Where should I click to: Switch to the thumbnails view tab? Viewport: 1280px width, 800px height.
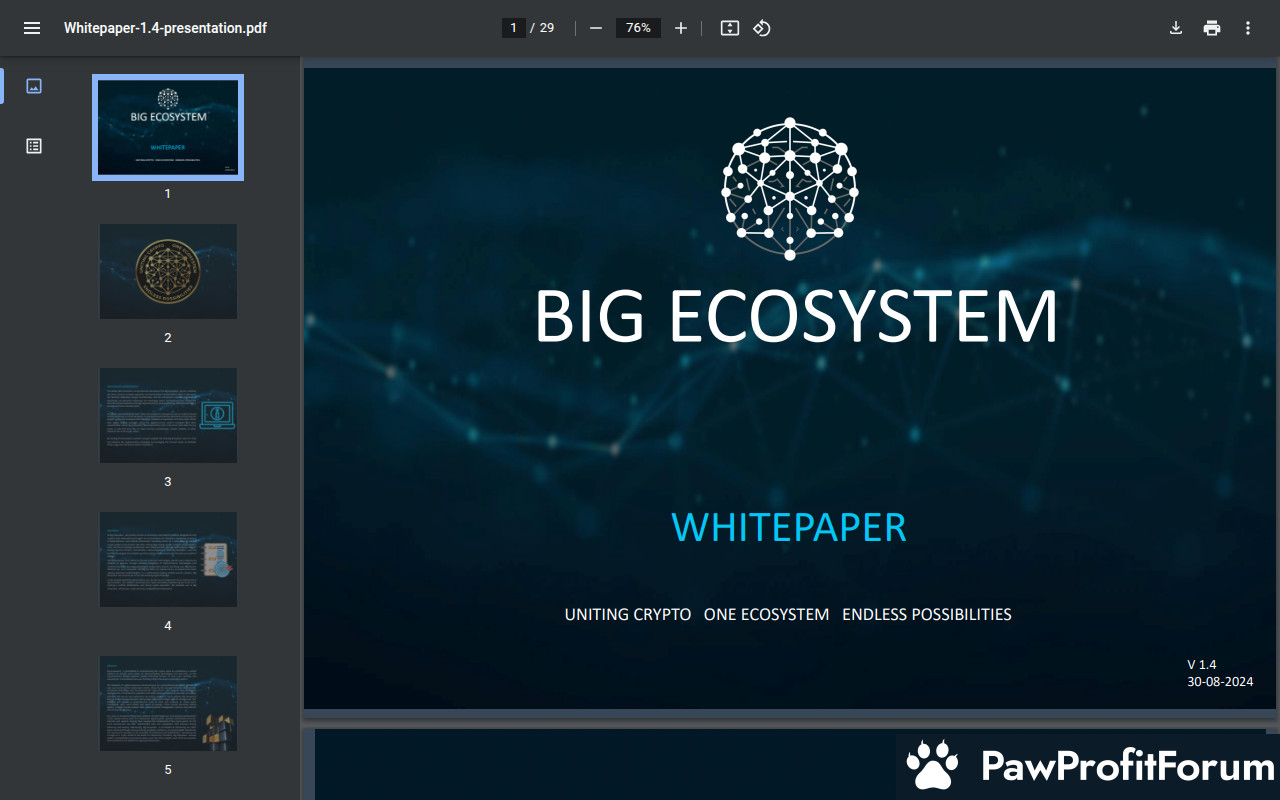[34, 86]
